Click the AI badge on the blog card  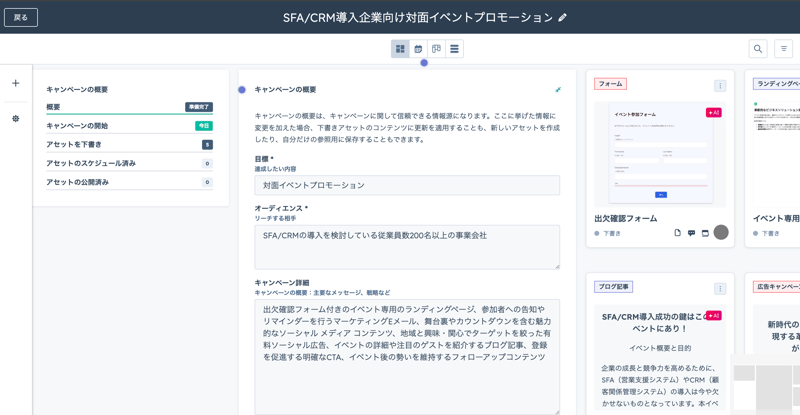[714, 315]
